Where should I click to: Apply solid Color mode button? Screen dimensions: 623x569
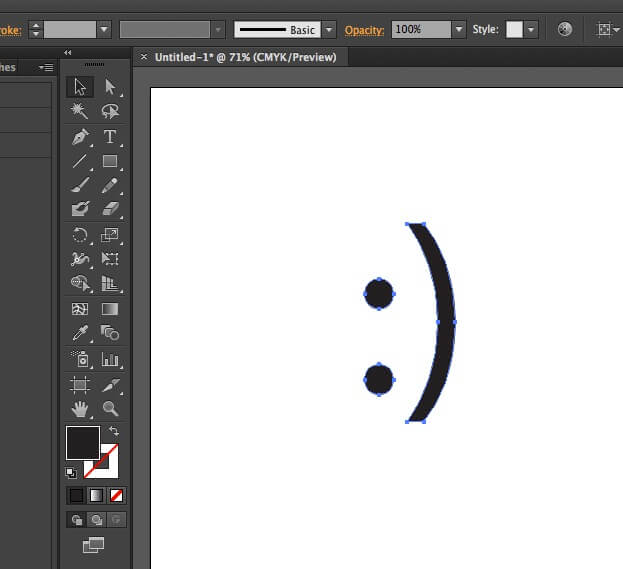[76, 495]
